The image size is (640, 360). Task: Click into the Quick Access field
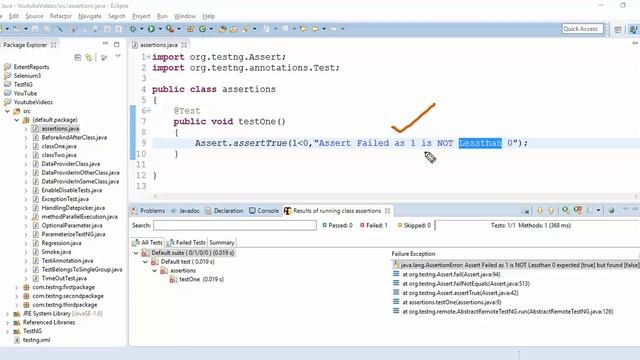point(582,29)
